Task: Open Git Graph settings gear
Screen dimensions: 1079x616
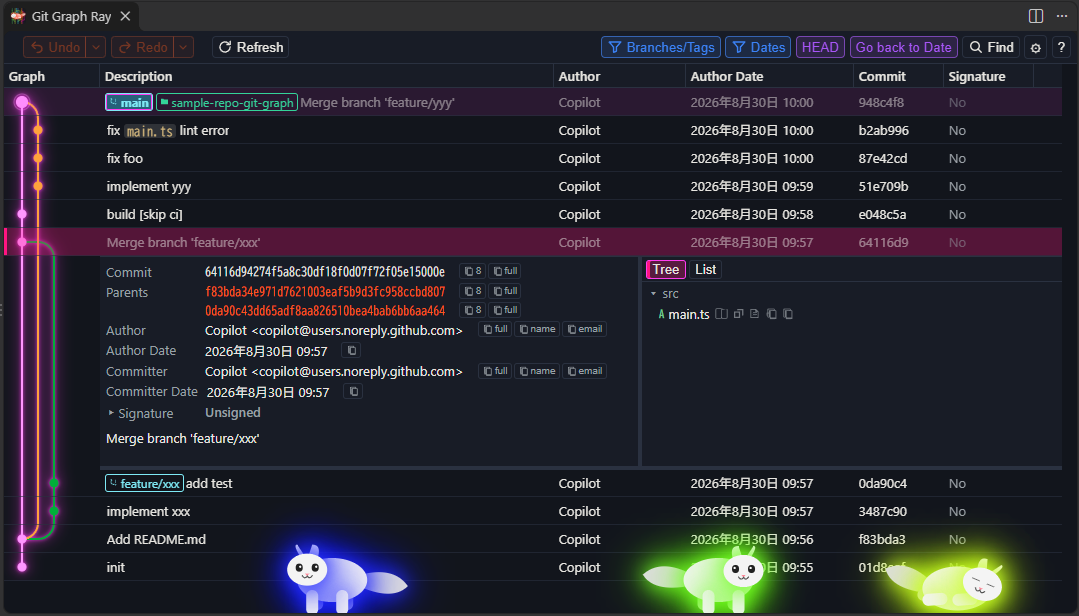Action: [1036, 47]
